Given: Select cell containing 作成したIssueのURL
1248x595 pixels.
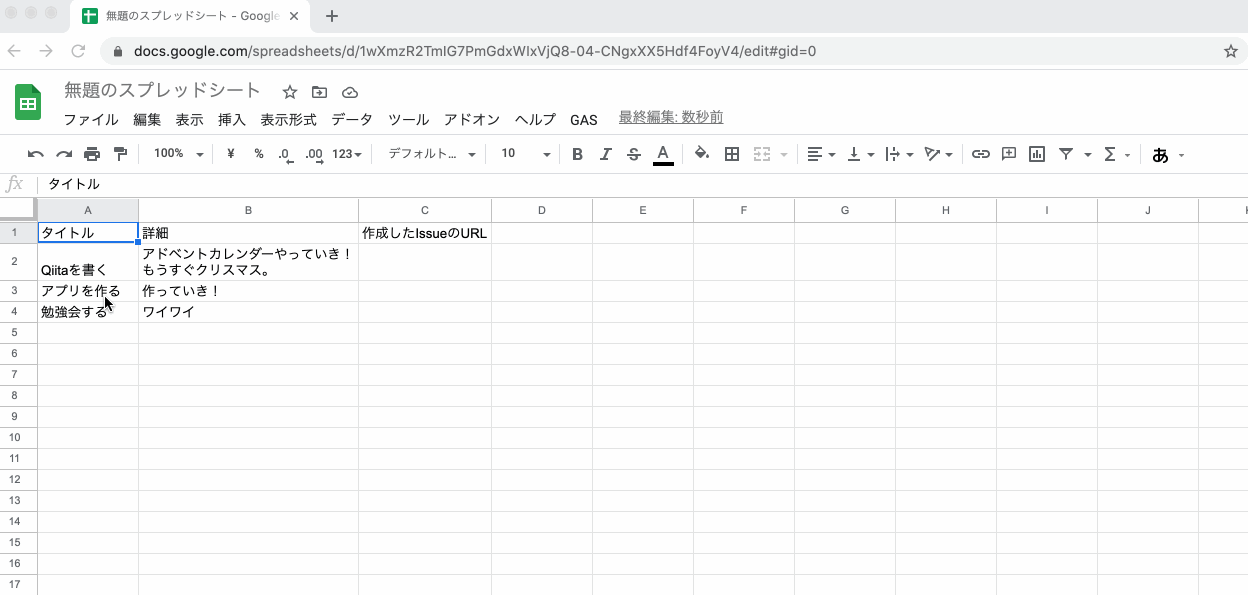Looking at the screenshot, I should pyautogui.click(x=425, y=233).
